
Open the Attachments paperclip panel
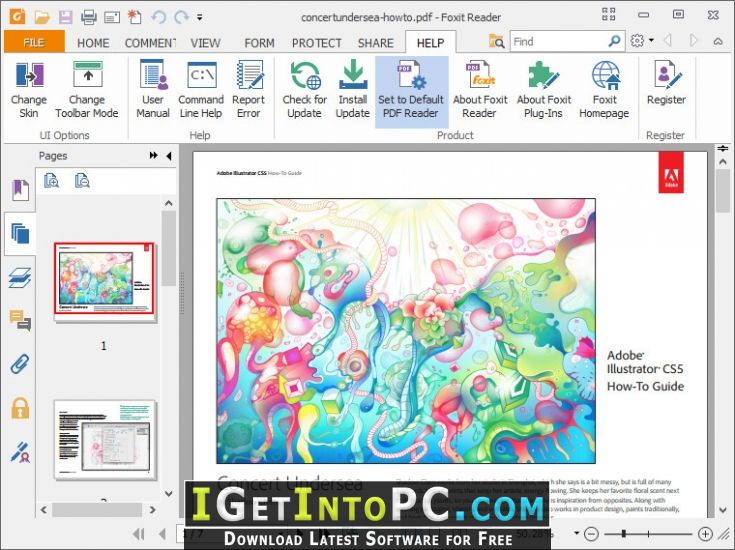[x=20, y=364]
